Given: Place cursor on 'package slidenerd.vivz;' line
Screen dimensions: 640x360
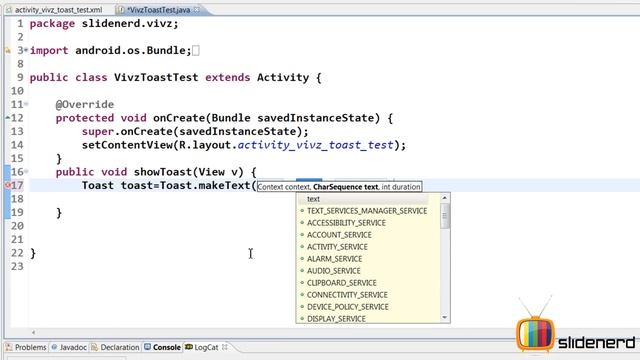Looking at the screenshot, I should (x=104, y=24).
